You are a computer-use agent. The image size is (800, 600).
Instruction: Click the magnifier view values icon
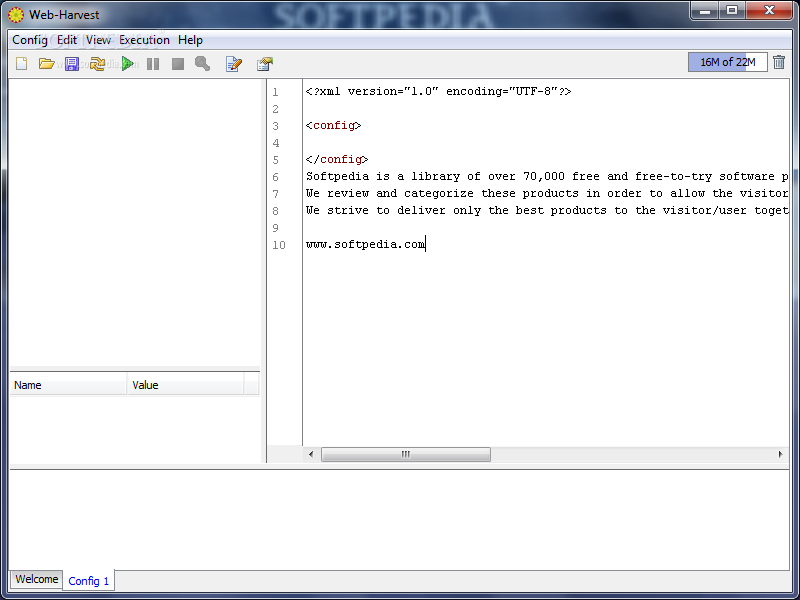click(203, 64)
